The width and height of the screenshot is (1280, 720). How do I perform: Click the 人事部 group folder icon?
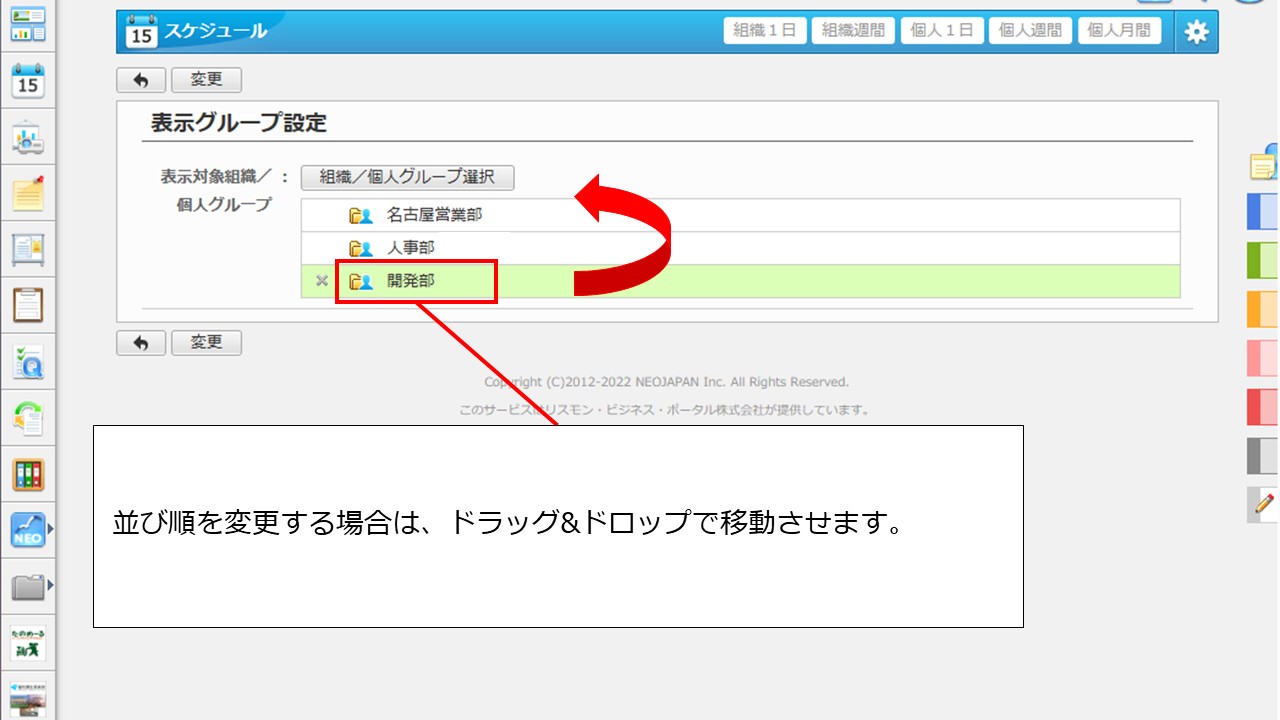click(360, 248)
